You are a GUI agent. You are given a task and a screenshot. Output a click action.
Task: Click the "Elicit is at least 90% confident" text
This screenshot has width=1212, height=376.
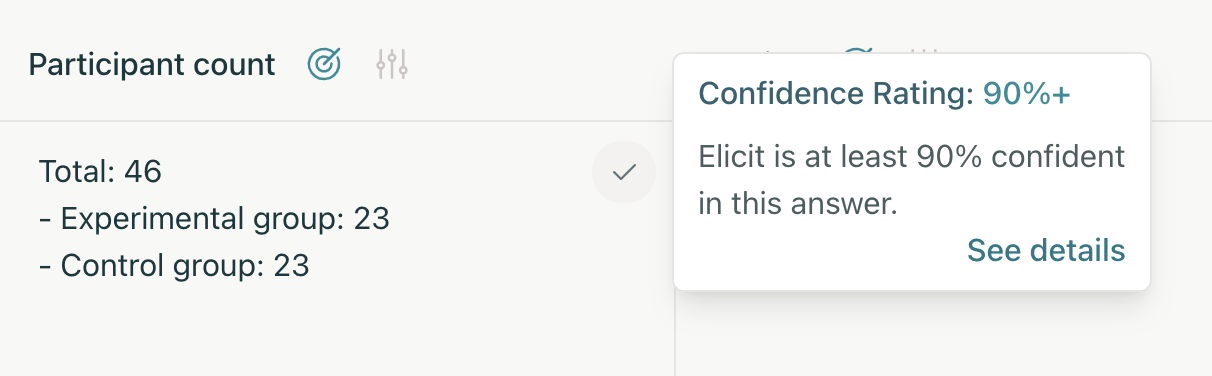click(x=912, y=157)
